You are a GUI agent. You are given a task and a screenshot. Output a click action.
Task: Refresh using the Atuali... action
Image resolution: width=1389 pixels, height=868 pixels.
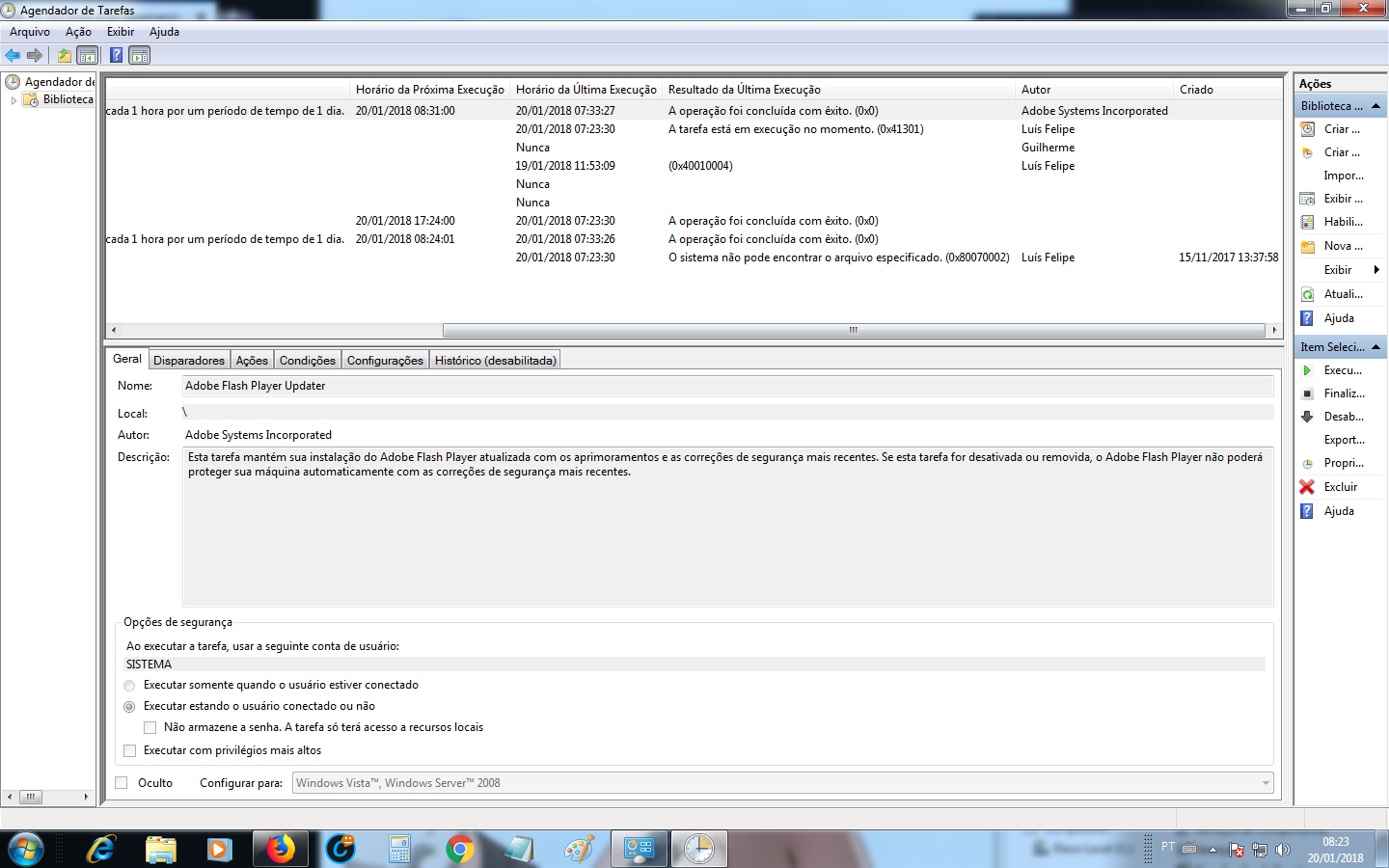coord(1342,294)
